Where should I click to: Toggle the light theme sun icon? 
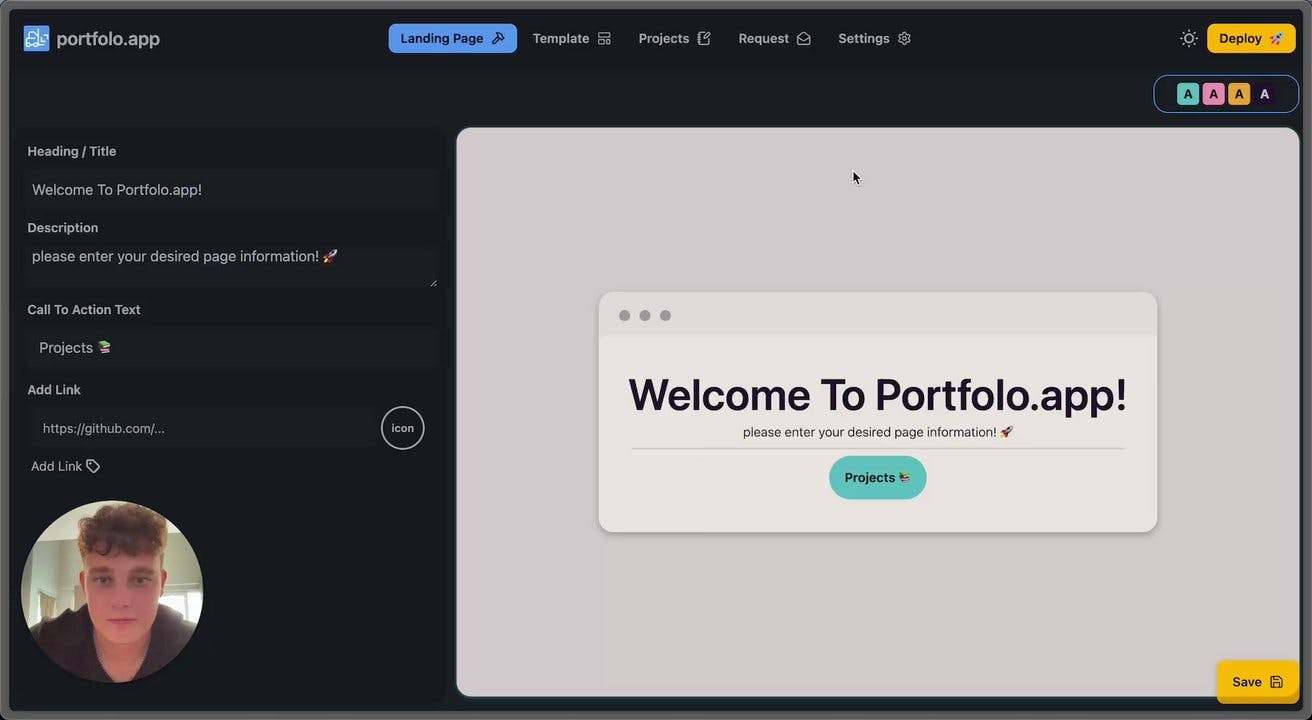(x=1189, y=38)
